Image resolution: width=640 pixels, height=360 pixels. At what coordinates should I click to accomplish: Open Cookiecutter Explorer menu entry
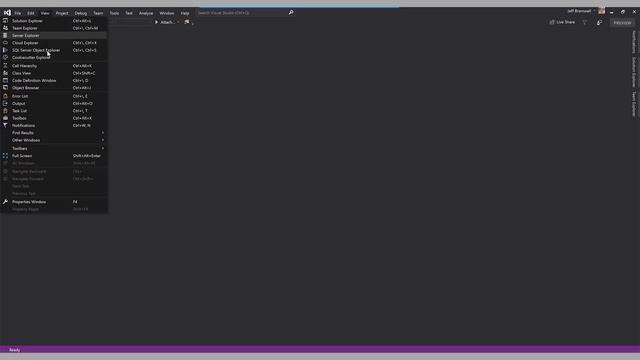(x=54, y=58)
